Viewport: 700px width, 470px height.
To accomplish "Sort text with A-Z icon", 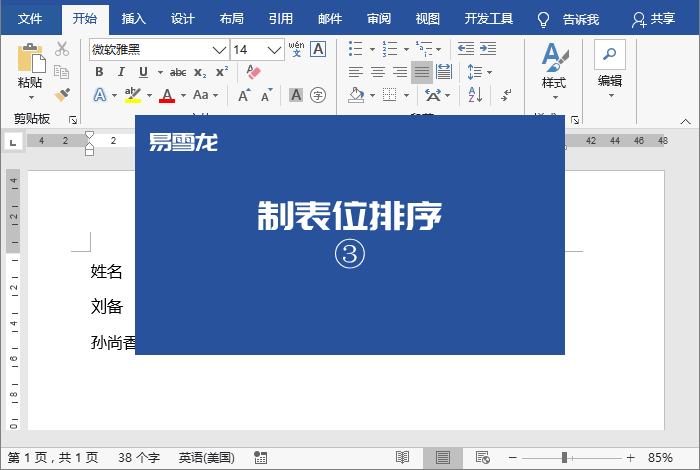I will pyautogui.click(x=475, y=95).
